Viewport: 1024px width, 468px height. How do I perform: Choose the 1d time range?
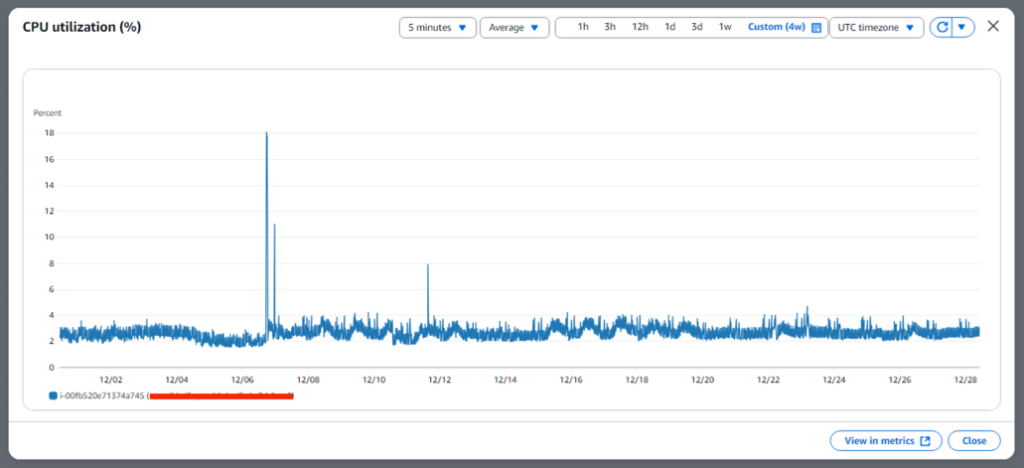670,27
